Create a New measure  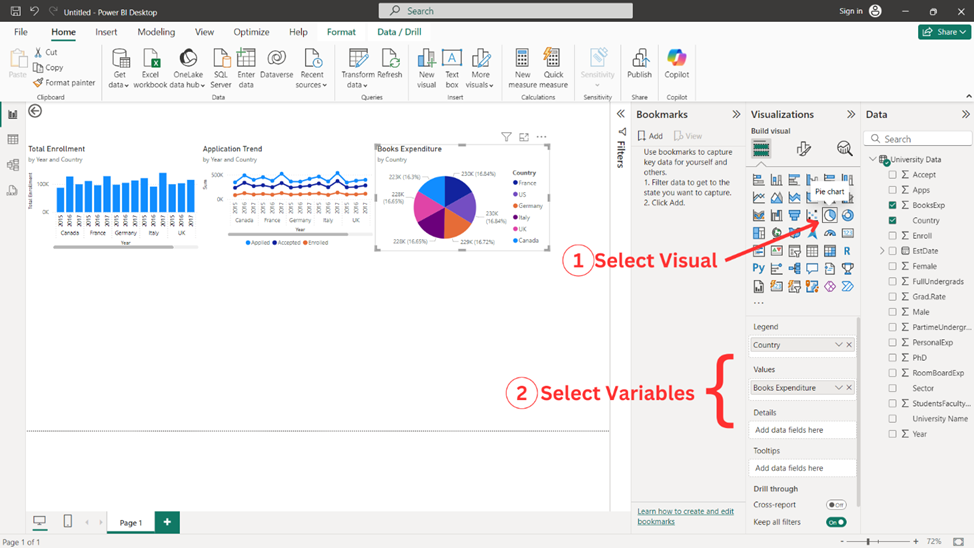coord(522,68)
